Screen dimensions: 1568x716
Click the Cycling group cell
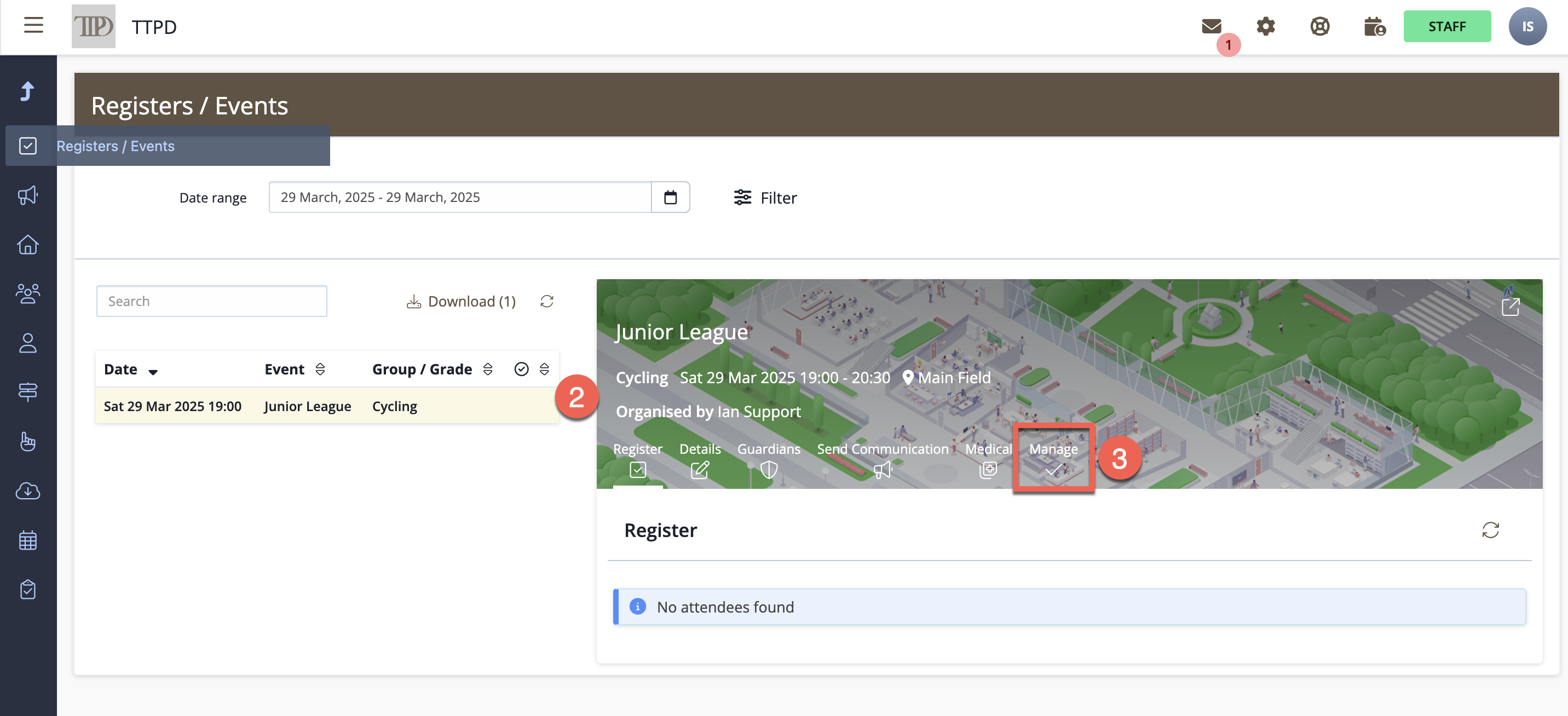pyautogui.click(x=394, y=406)
